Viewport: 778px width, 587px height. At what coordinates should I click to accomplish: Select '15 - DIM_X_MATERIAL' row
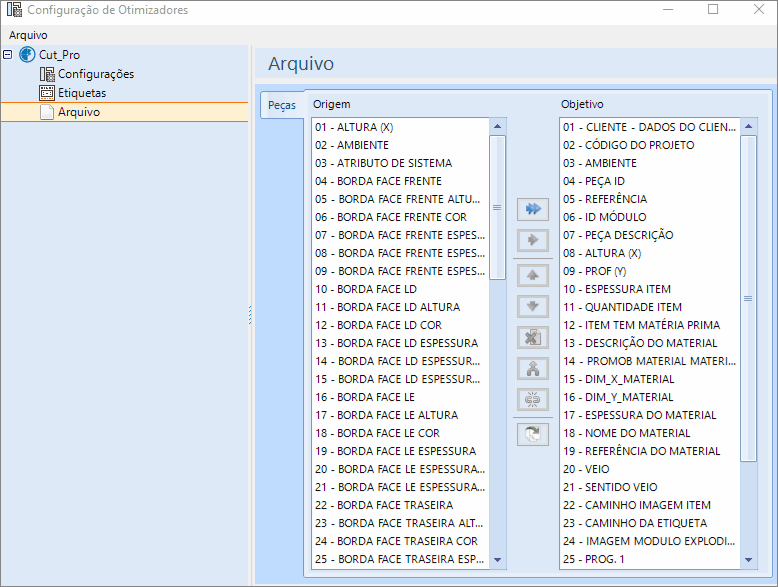650,379
